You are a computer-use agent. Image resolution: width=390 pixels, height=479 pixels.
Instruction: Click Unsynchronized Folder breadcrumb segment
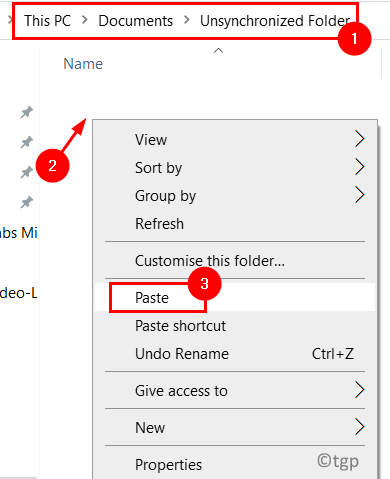click(x=275, y=21)
